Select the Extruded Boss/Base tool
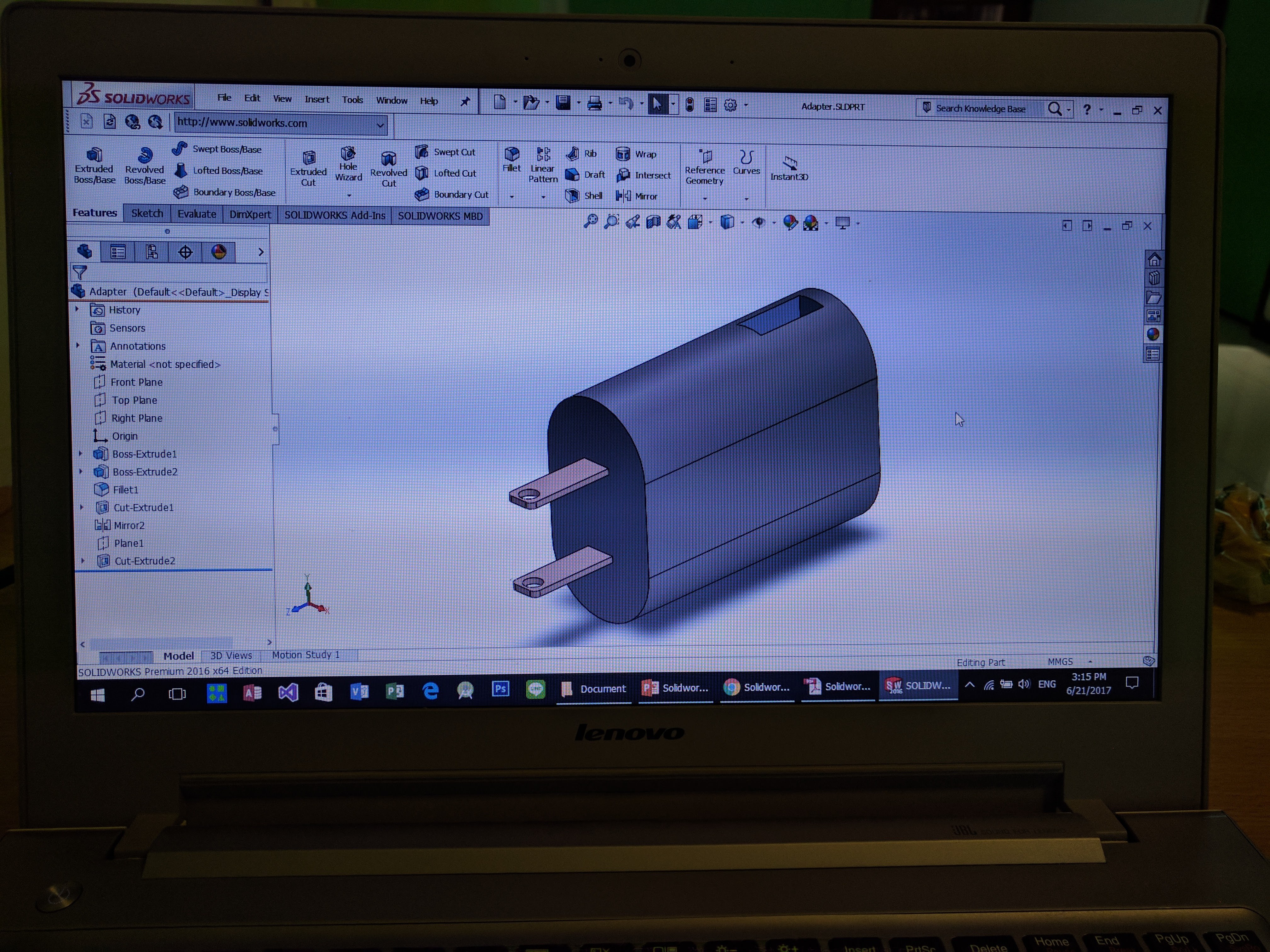 pyautogui.click(x=95, y=166)
